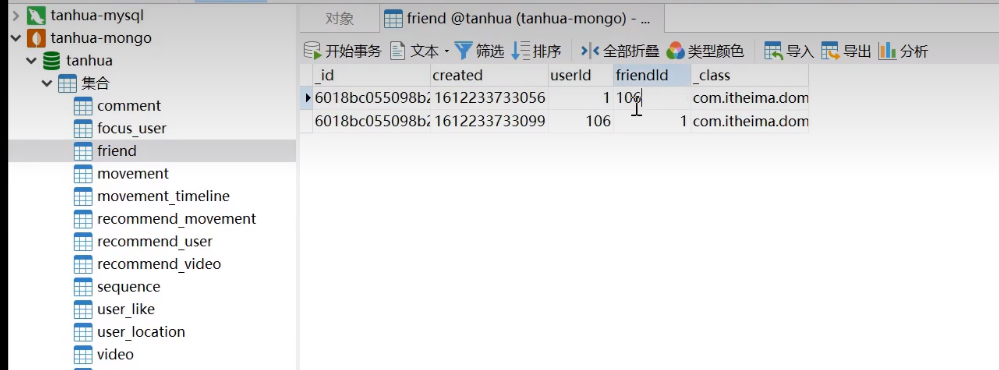Click the sequence table icon
Viewport: 999px width, 370px height.
point(83,287)
